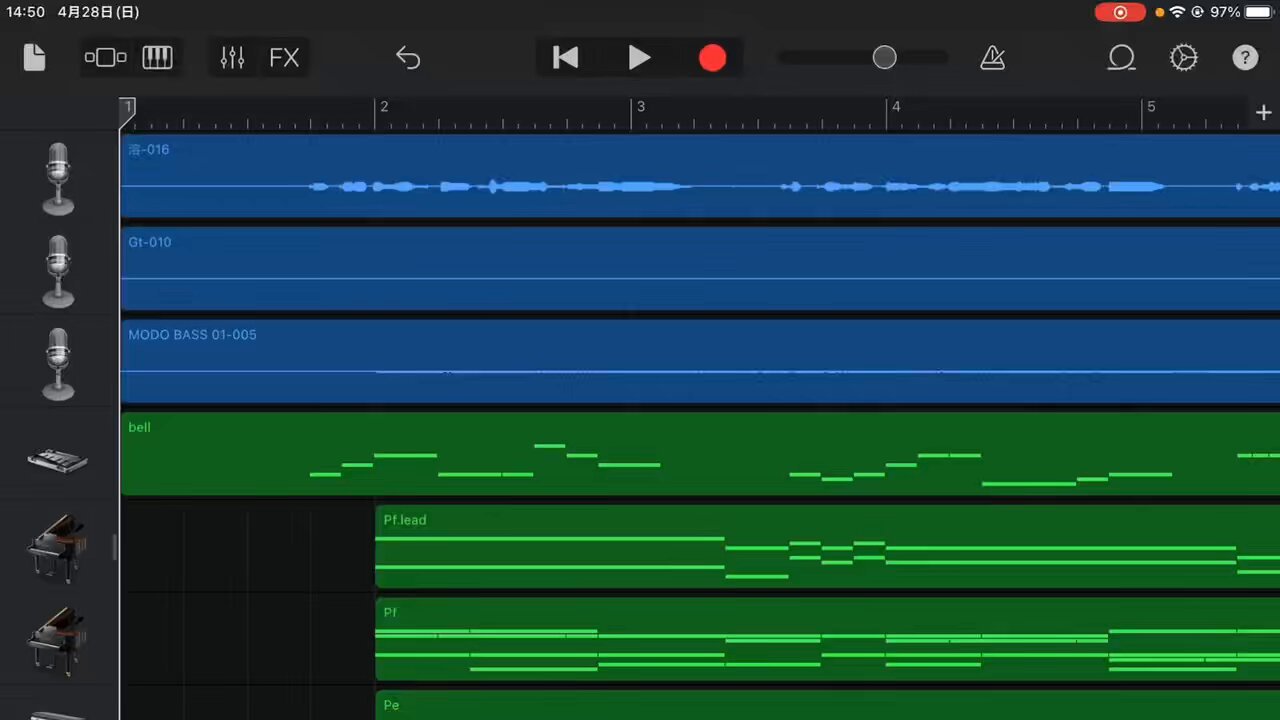Select the top audio region ending -016
This screenshot has width=1280, height=720.
coord(700,176)
